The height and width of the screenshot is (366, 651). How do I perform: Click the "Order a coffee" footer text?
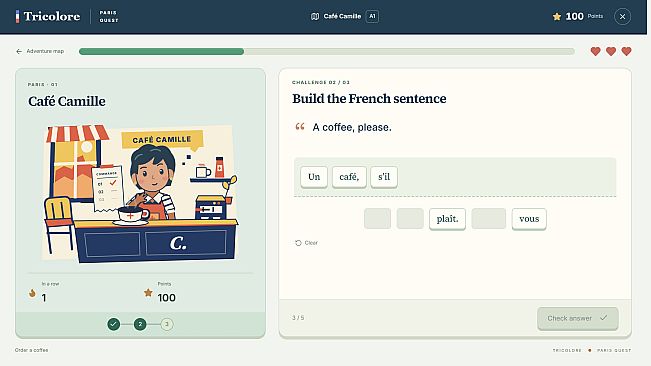32,350
